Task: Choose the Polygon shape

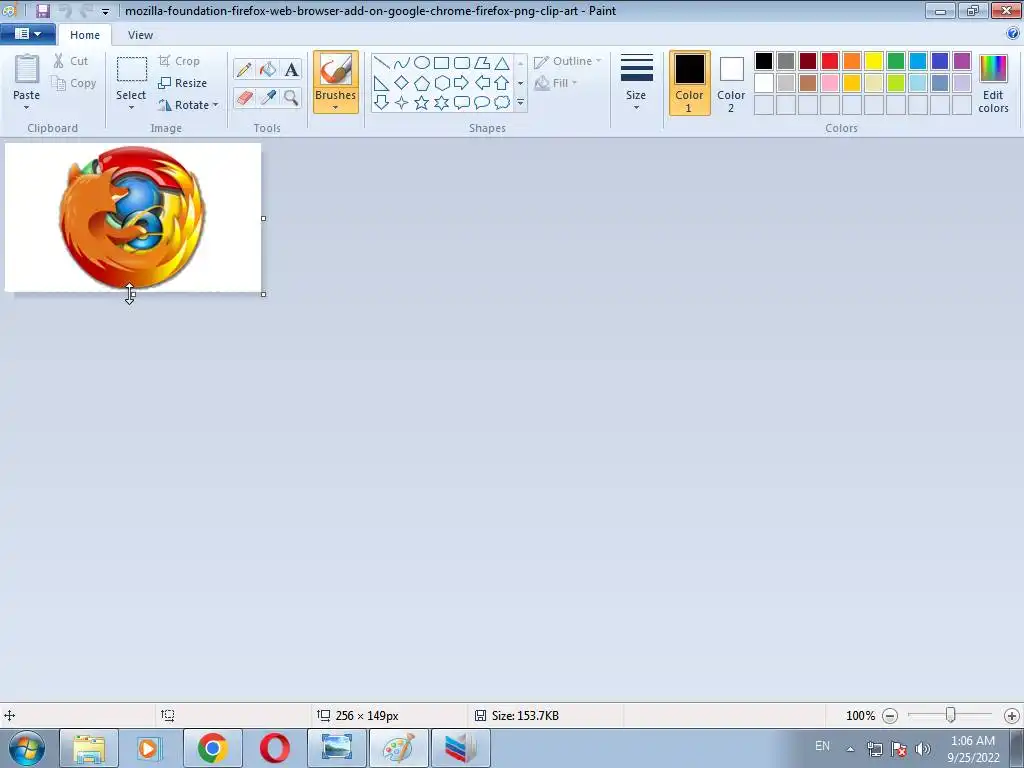Action: click(482, 63)
